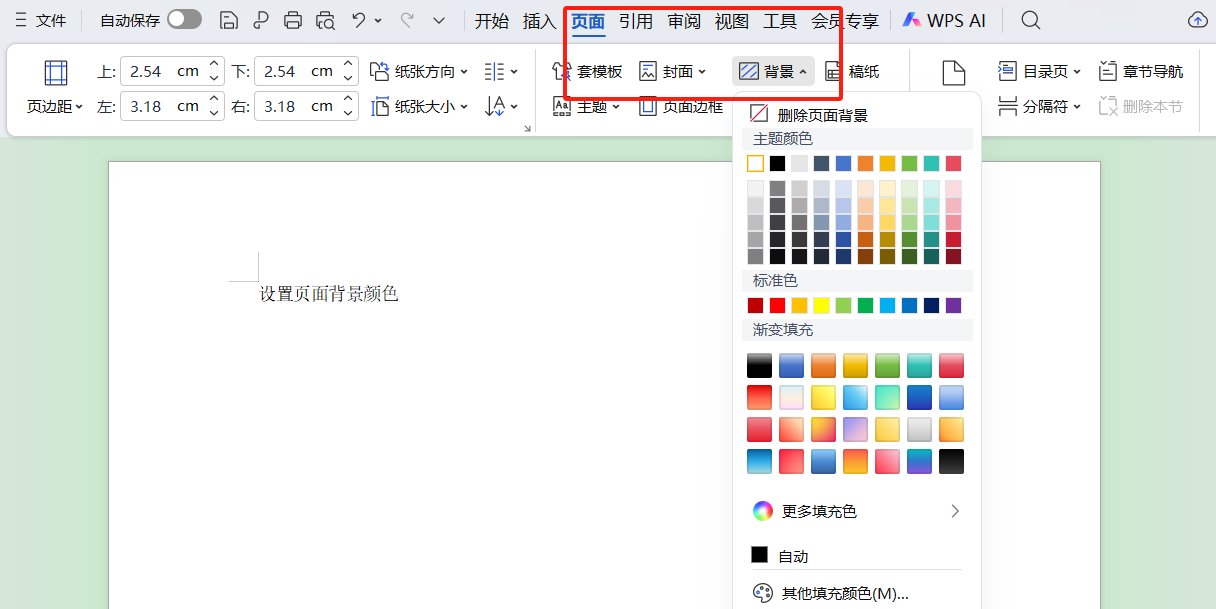Pick the standard dark red swatch
1216x609 pixels.
tap(756, 305)
